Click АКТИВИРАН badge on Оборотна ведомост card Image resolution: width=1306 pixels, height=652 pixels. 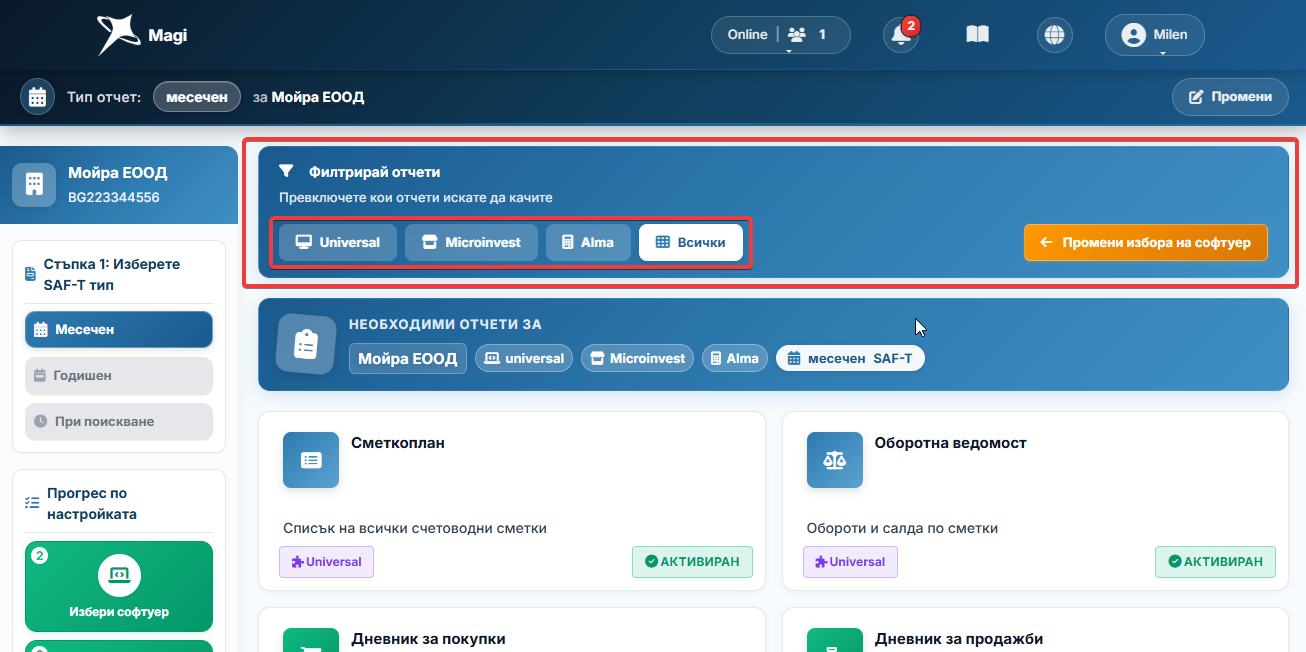1215,562
